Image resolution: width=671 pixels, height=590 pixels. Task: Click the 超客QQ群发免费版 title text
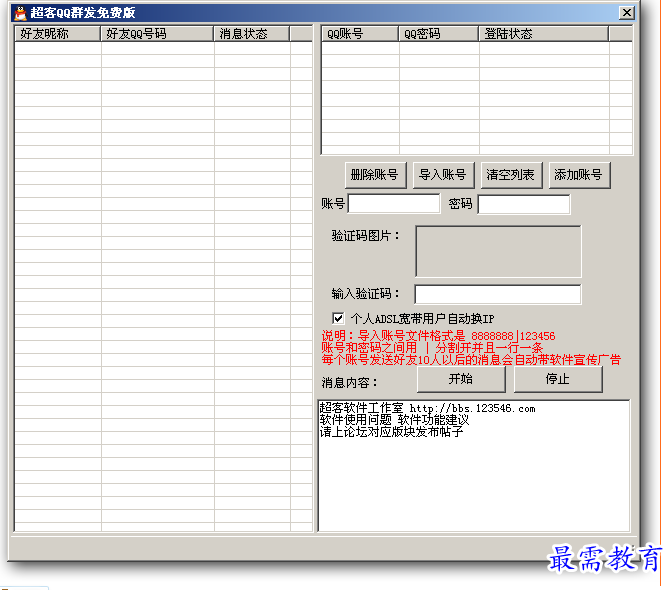click(x=83, y=13)
